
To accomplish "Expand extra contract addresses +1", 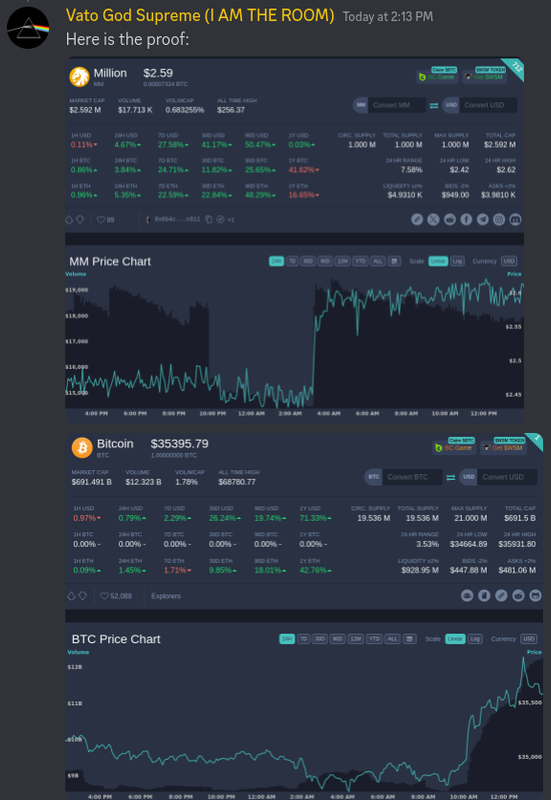I will [231, 220].
